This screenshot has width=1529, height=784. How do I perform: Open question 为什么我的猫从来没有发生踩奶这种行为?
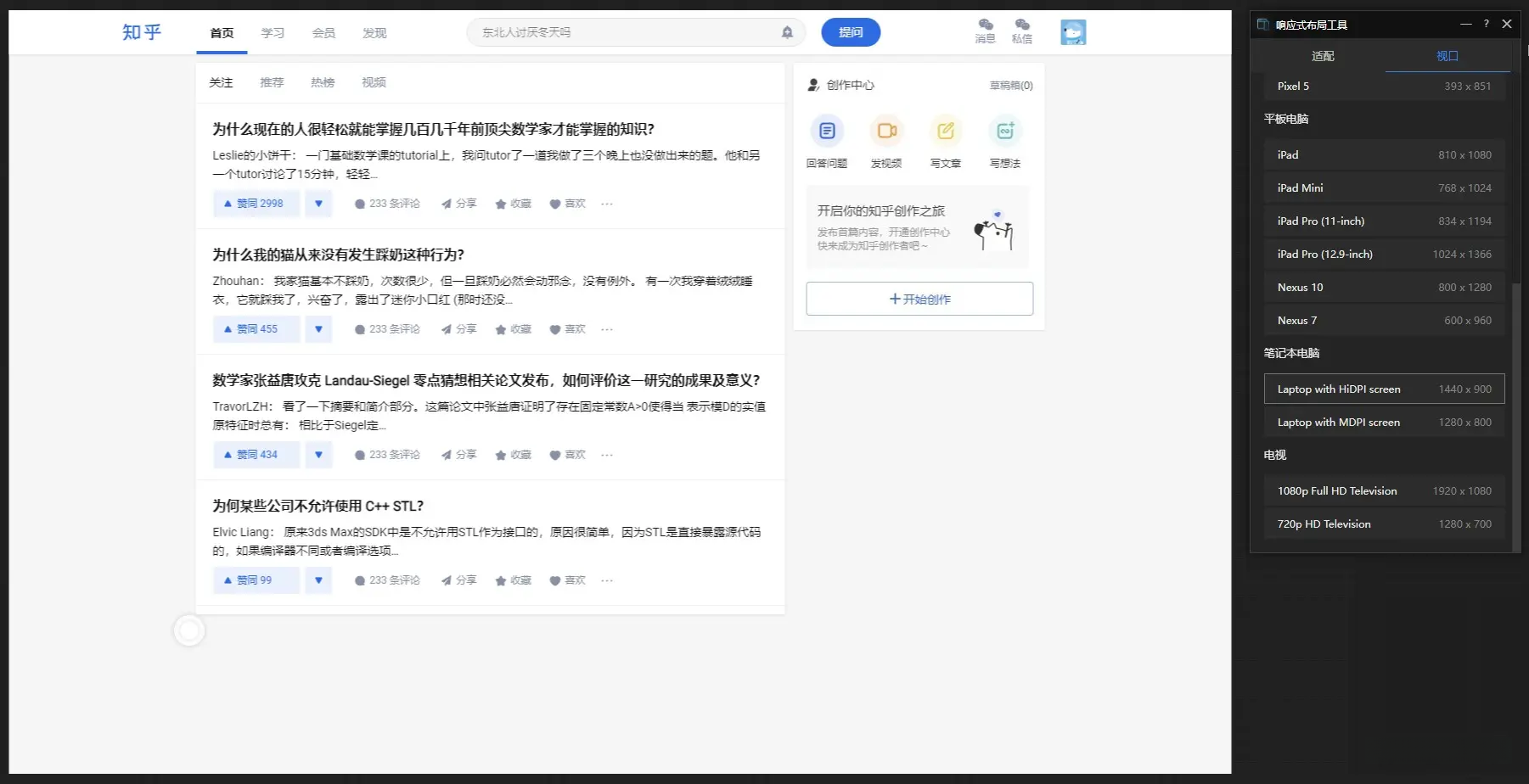[x=338, y=255]
